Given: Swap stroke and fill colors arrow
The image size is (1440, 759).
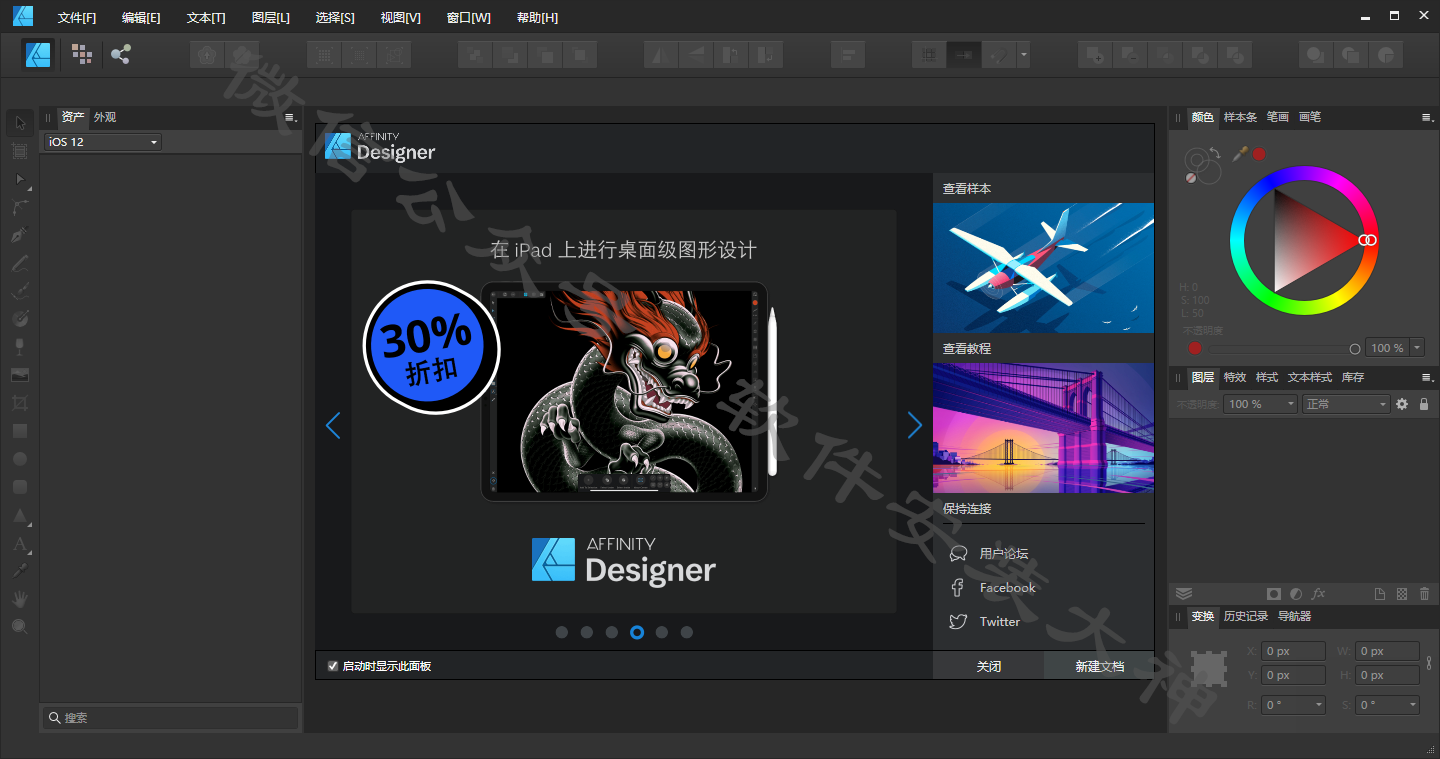Looking at the screenshot, I should (x=1214, y=153).
